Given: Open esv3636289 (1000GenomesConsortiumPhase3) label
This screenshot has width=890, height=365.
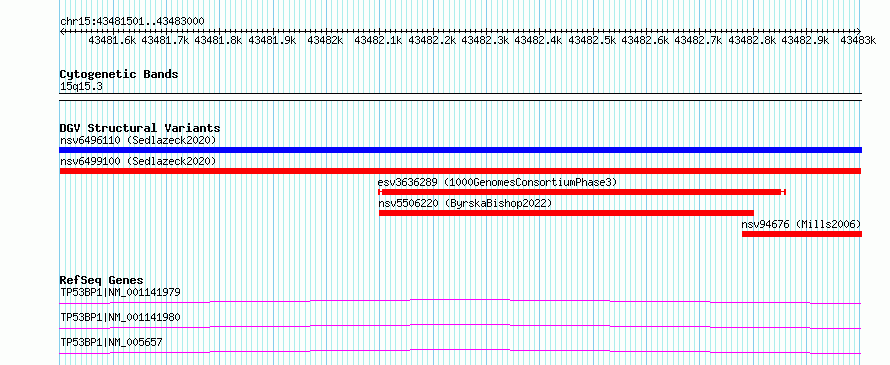Looking at the screenshot, I should tap(497, 182).
